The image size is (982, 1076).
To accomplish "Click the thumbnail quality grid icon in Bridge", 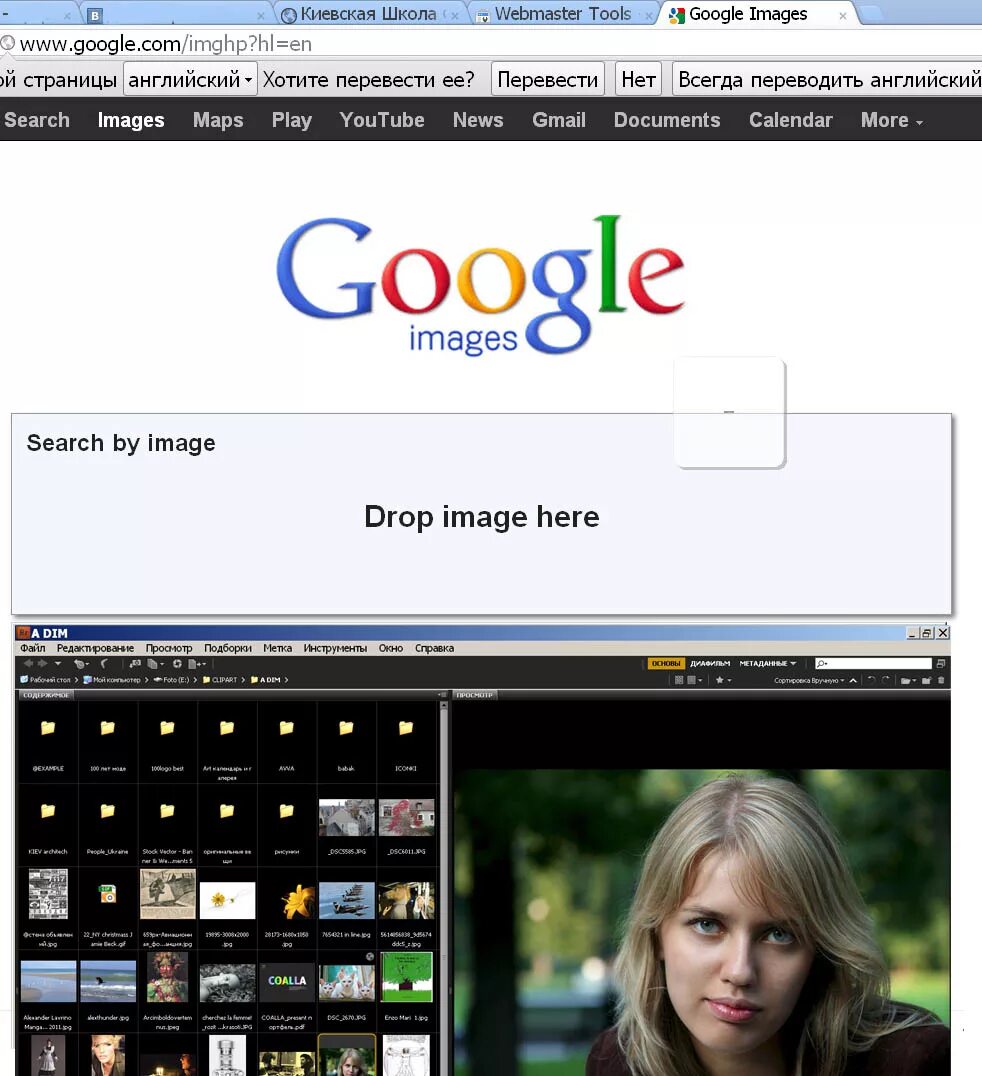I will [679, 681].
